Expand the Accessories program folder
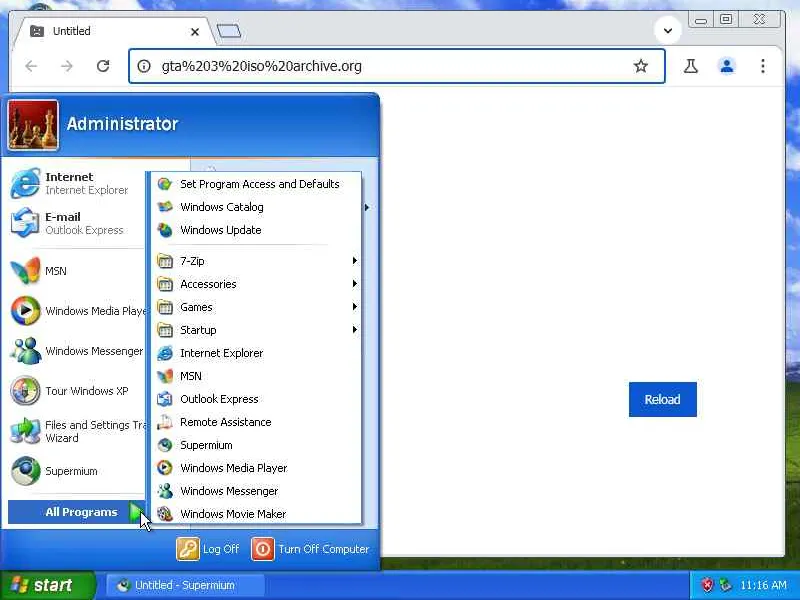Image resolution: width=800 pixels, height=600 pixels. pyautogui.click(x=257, y=284)
